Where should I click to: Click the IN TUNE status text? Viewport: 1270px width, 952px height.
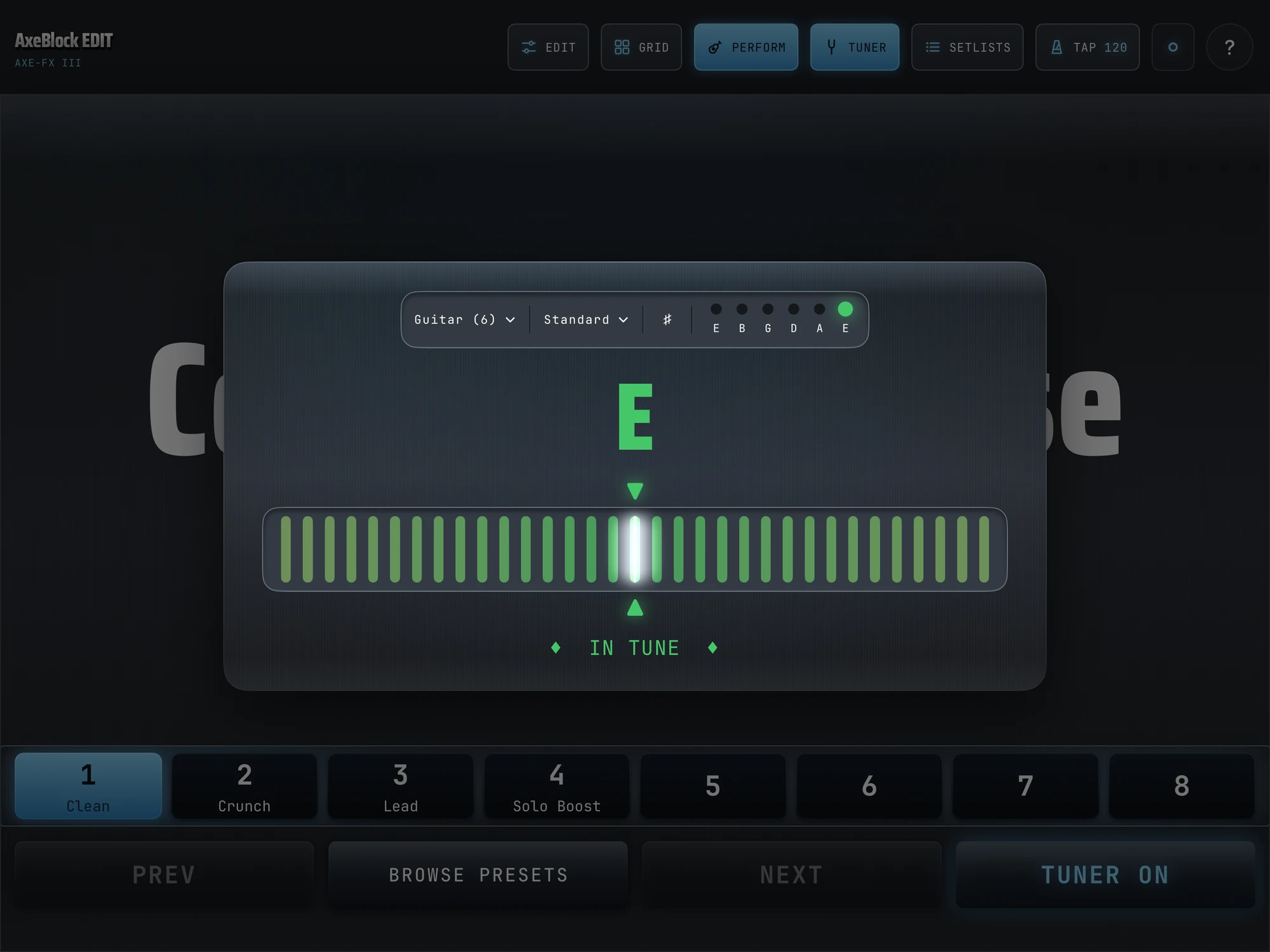click(634, 648)
